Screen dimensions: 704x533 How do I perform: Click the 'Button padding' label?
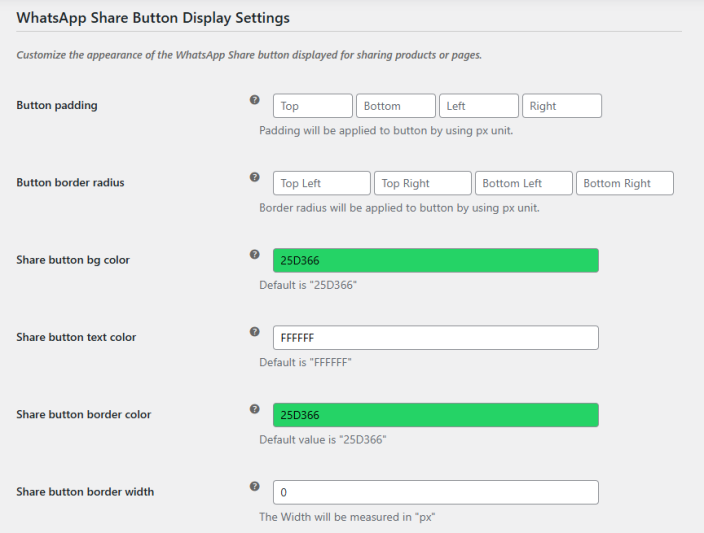[57, 106]
